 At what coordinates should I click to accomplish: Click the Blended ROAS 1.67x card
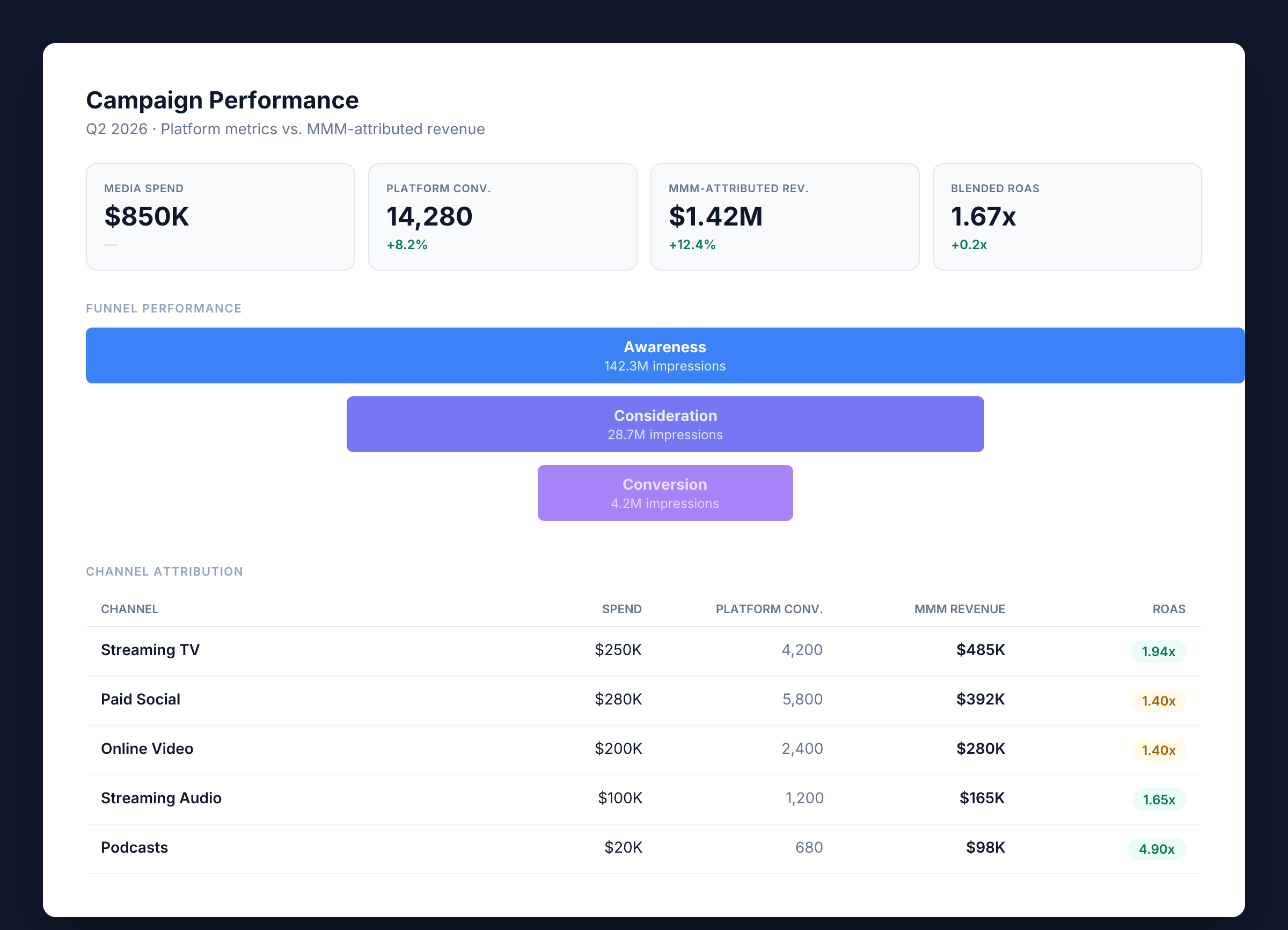click(1066, 216)
